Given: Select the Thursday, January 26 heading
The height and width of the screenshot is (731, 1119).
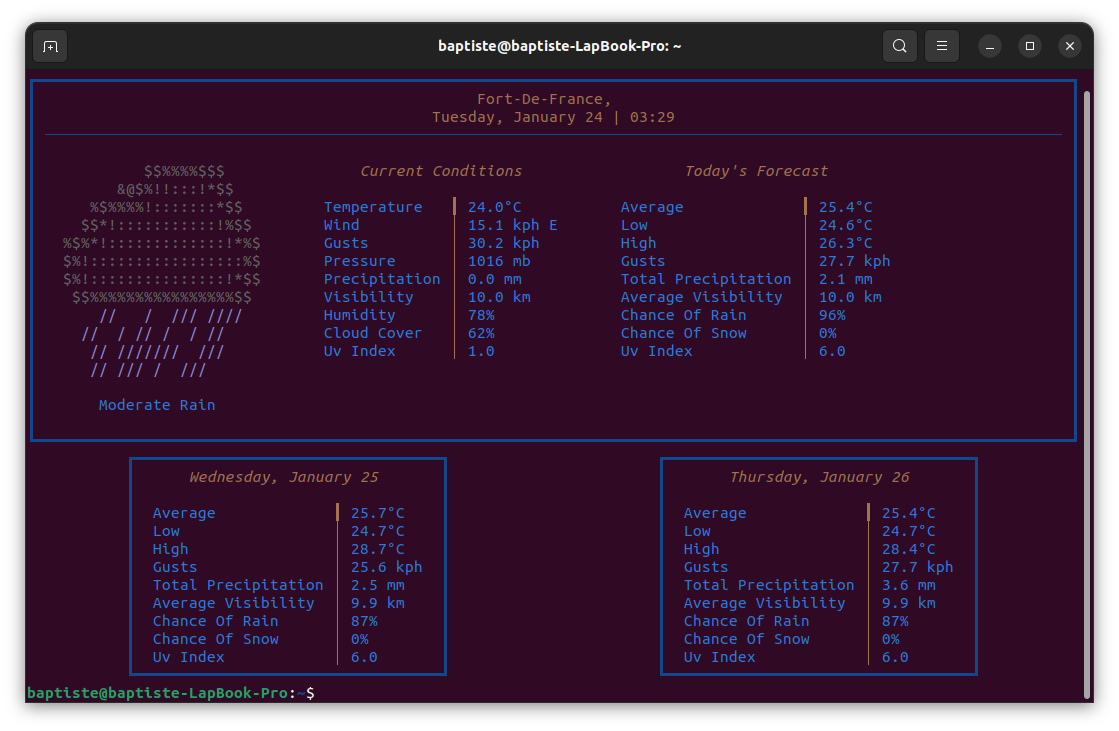Looking at the screenshot, I should [819, 477].
